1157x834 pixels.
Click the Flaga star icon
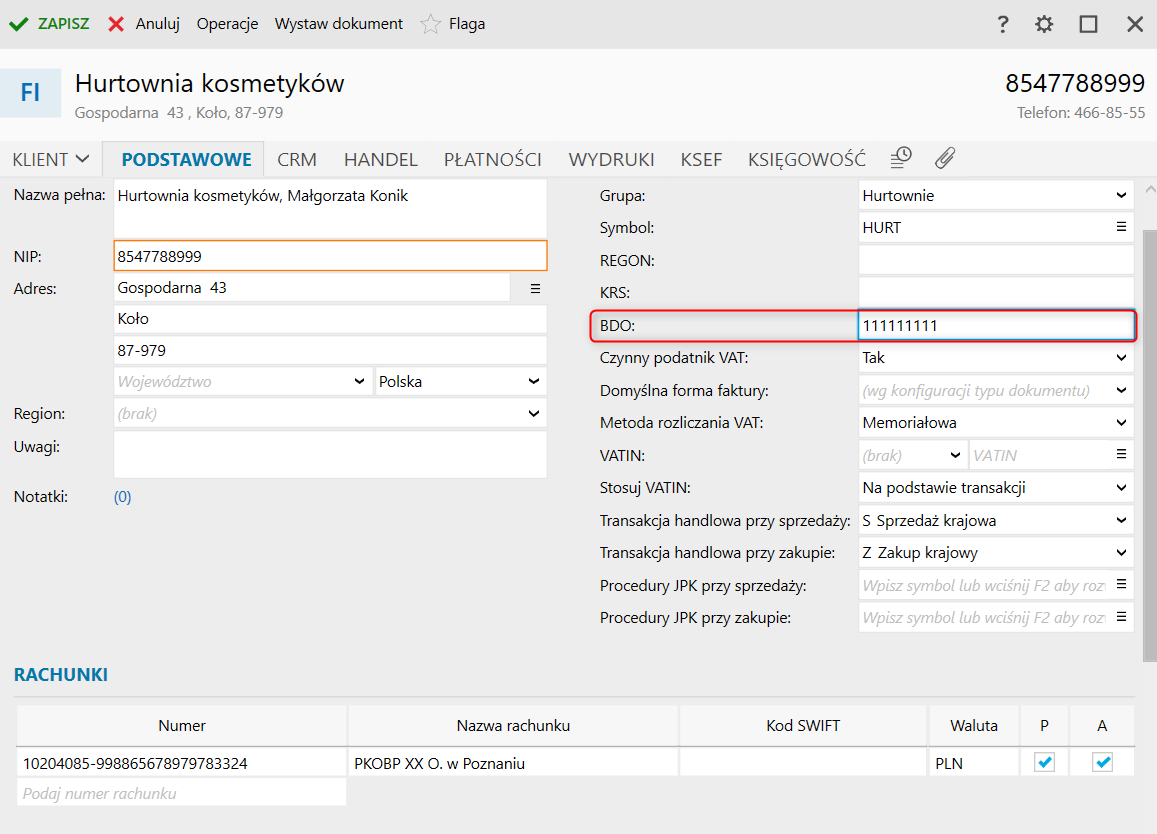coord(431,24)
